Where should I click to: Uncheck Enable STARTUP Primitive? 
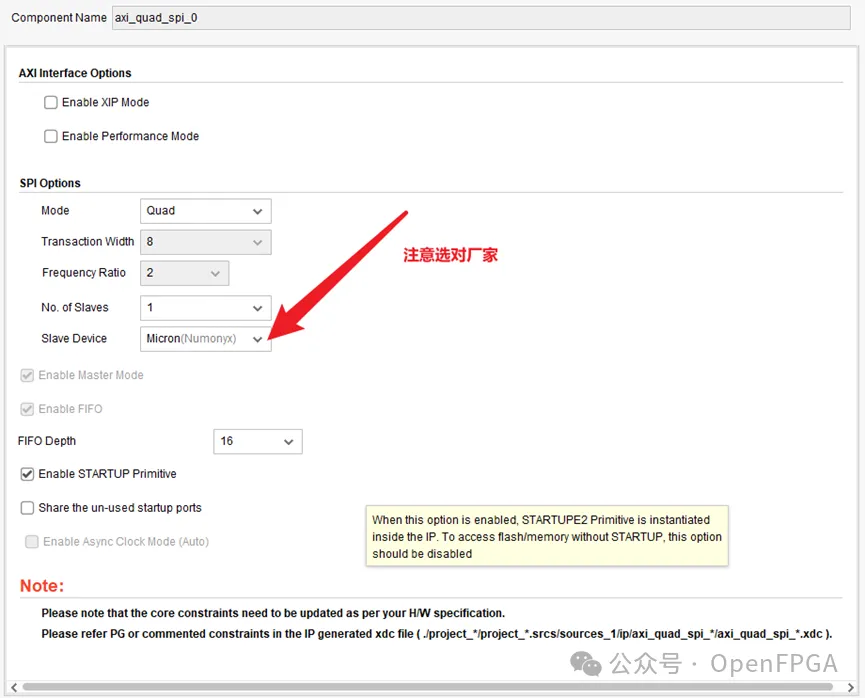coord(28,474)
